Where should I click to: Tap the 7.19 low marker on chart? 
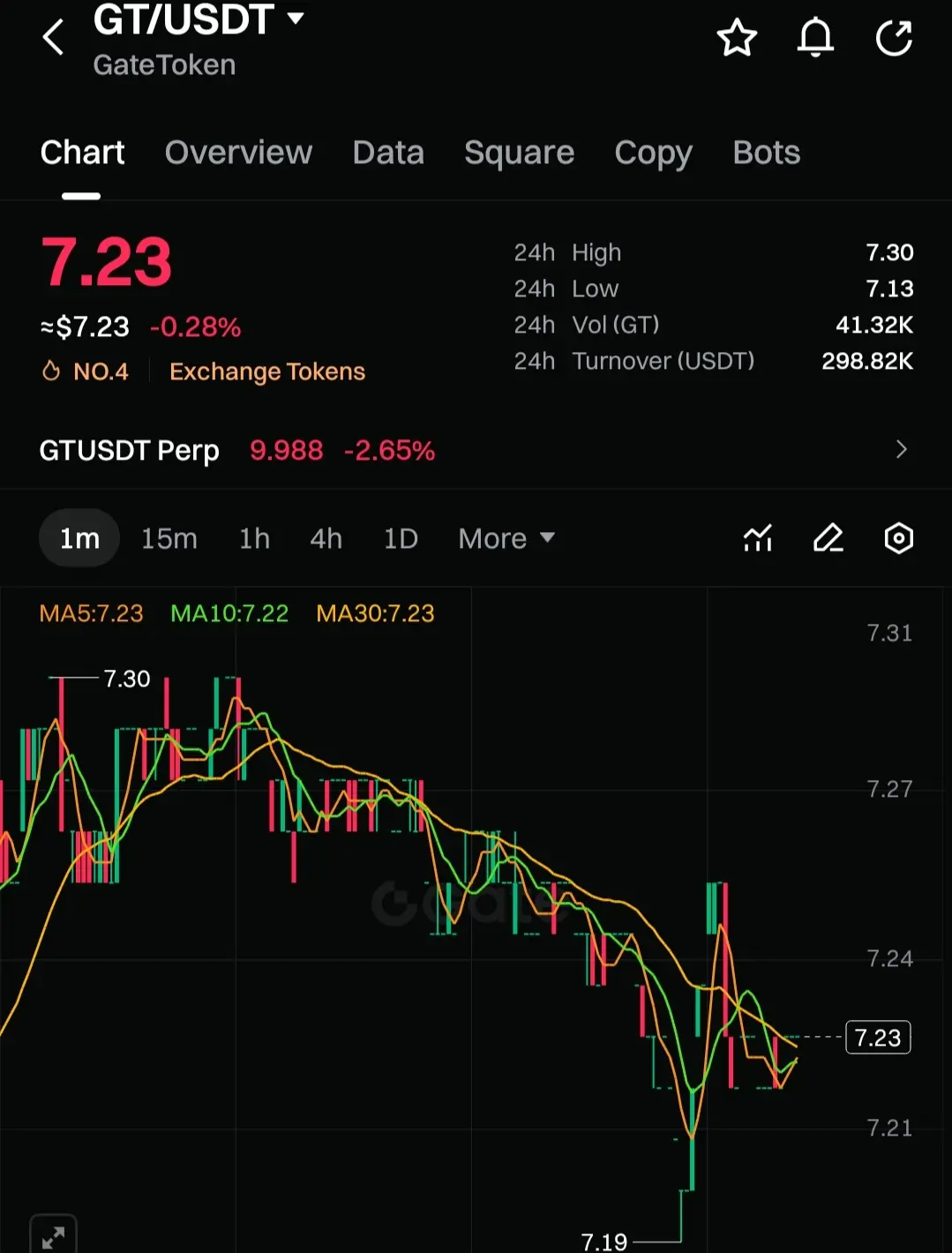tap(604, 1242)
